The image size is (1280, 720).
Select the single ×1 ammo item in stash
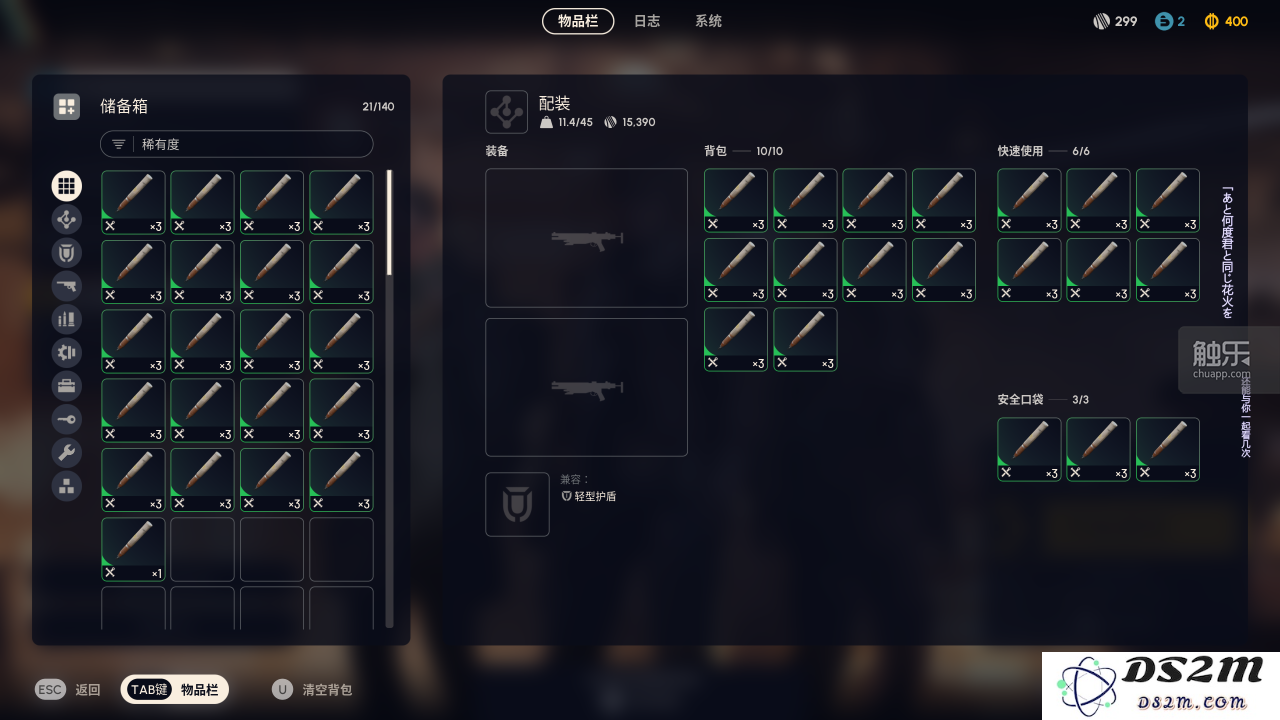133,549
